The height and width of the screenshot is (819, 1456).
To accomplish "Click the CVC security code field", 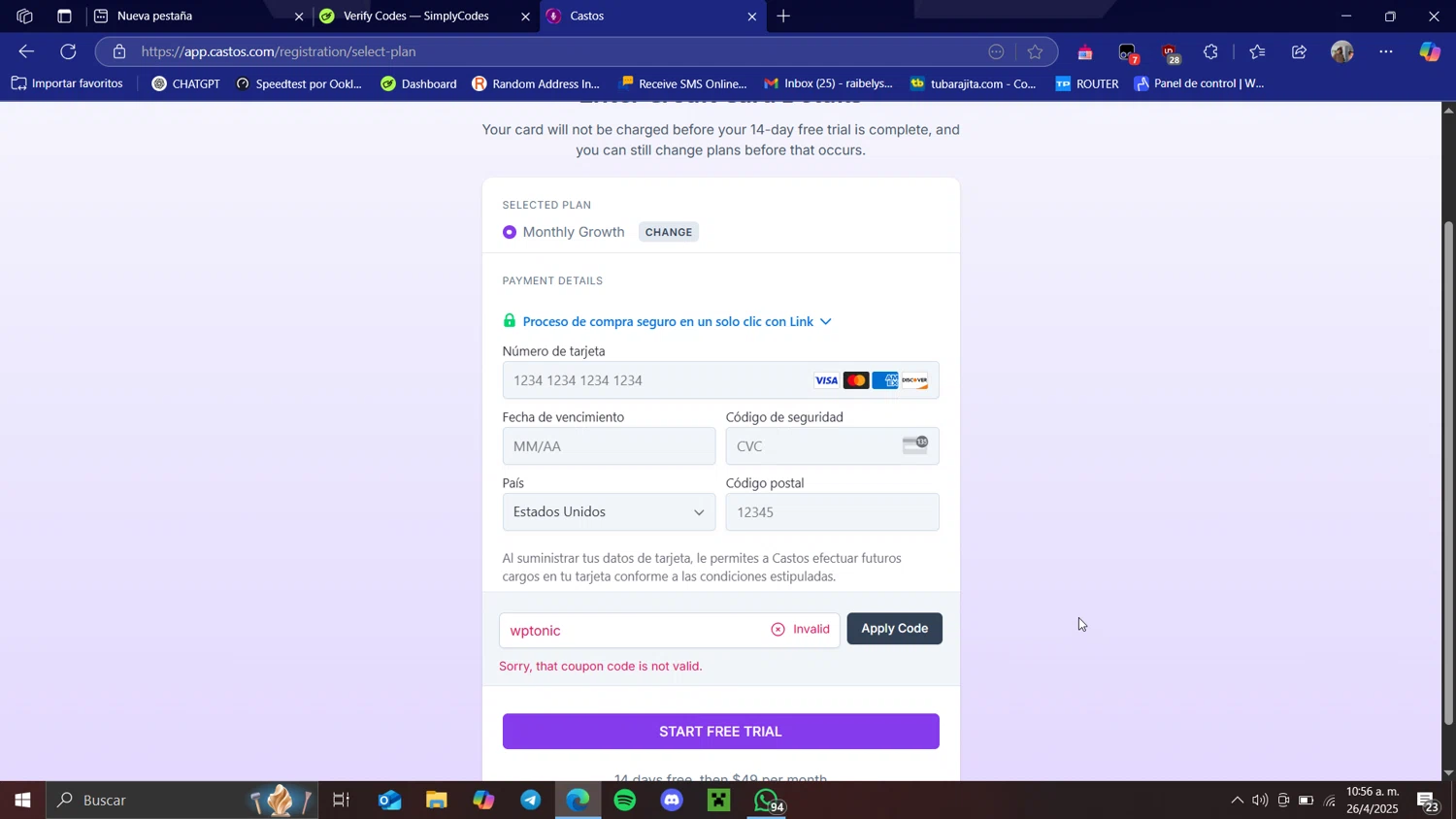I will click(832, 446).
